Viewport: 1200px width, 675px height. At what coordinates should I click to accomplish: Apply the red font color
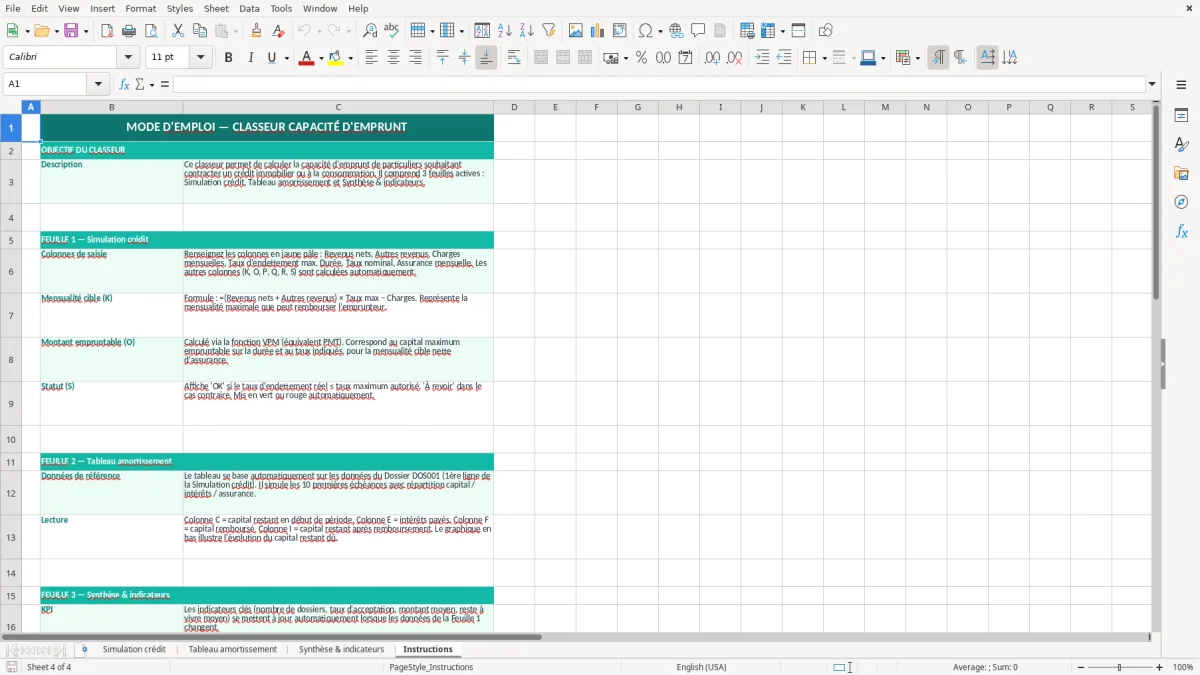[306, 58]
